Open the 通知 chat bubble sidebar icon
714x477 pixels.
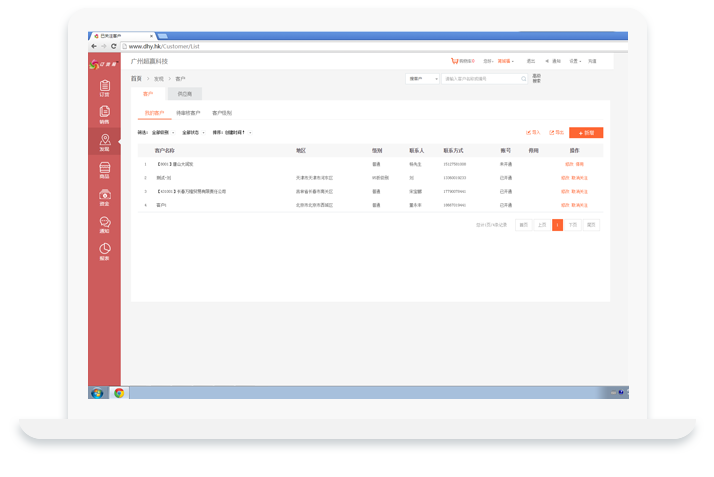[104, 225]
